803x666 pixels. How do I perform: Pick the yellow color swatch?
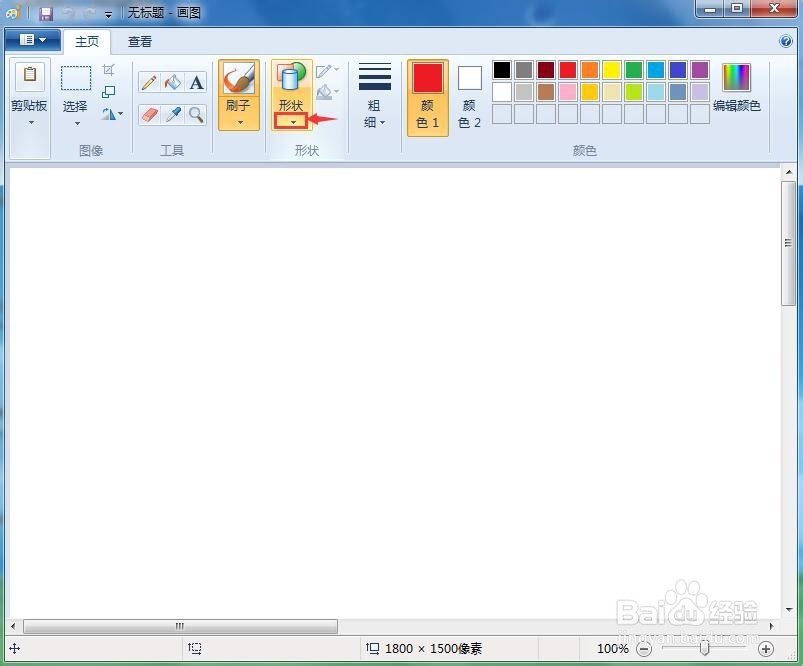coord(612,70)
